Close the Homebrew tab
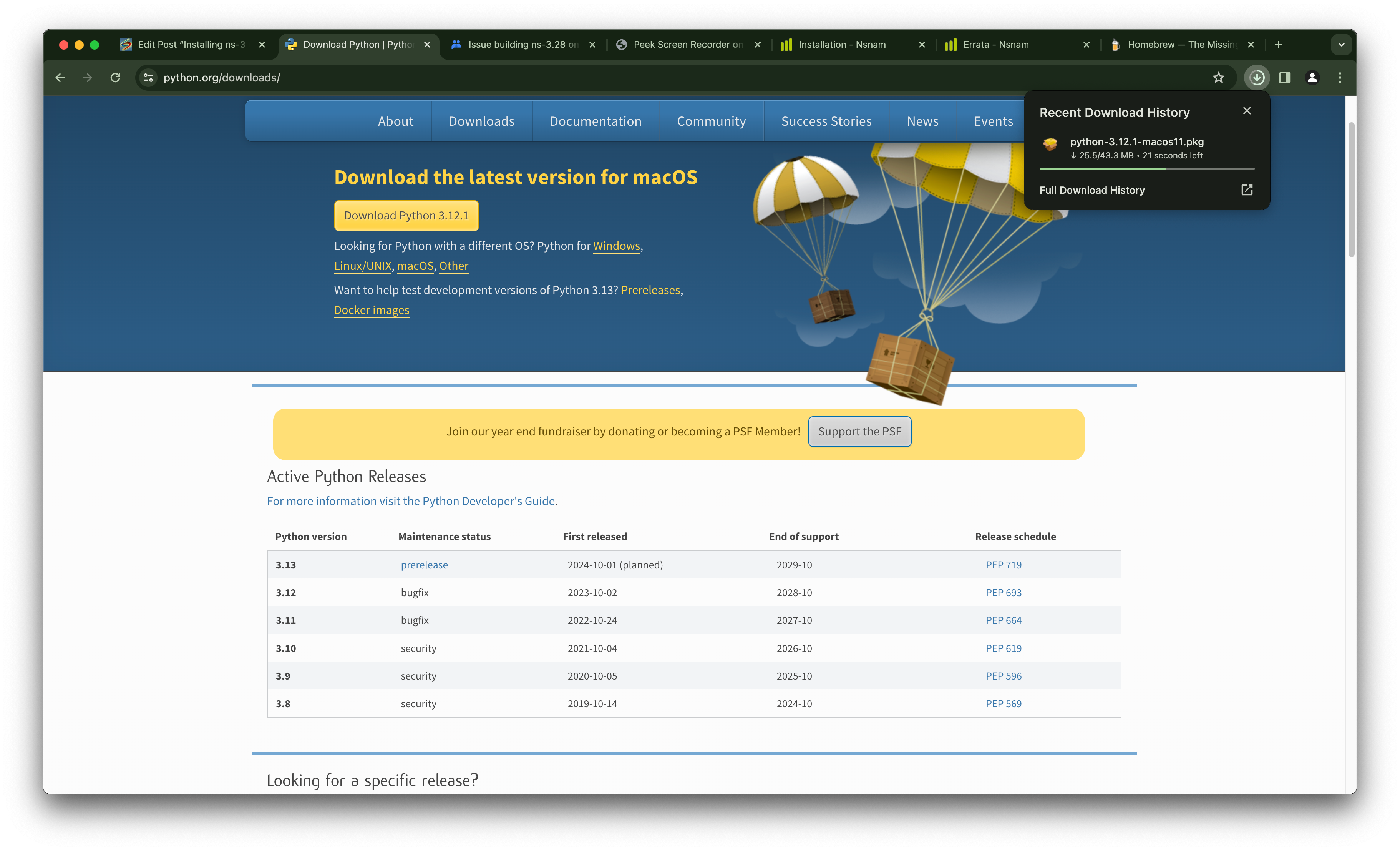 tap(1251, 44)
